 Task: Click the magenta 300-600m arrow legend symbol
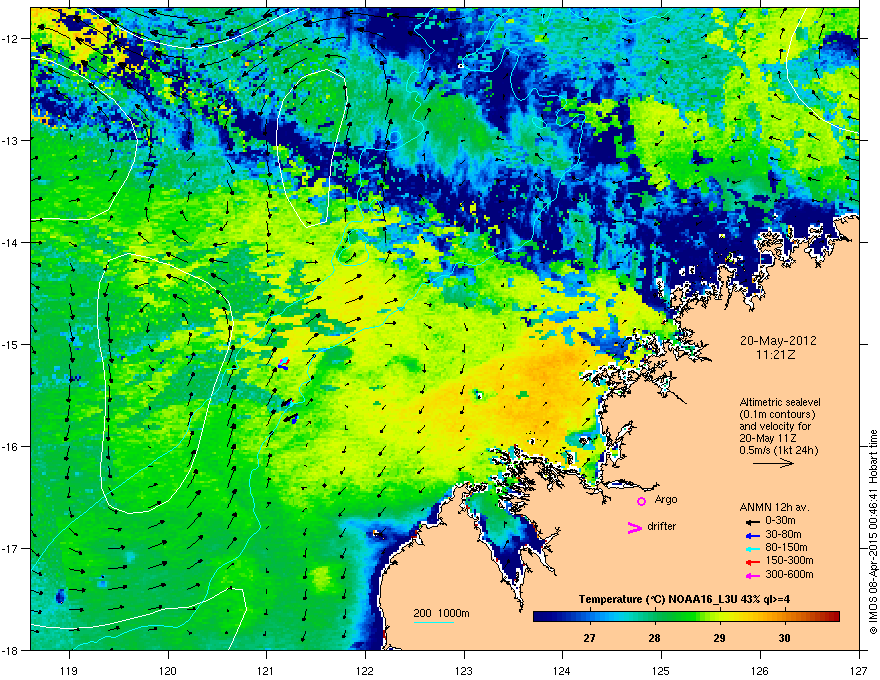point(753,575)
